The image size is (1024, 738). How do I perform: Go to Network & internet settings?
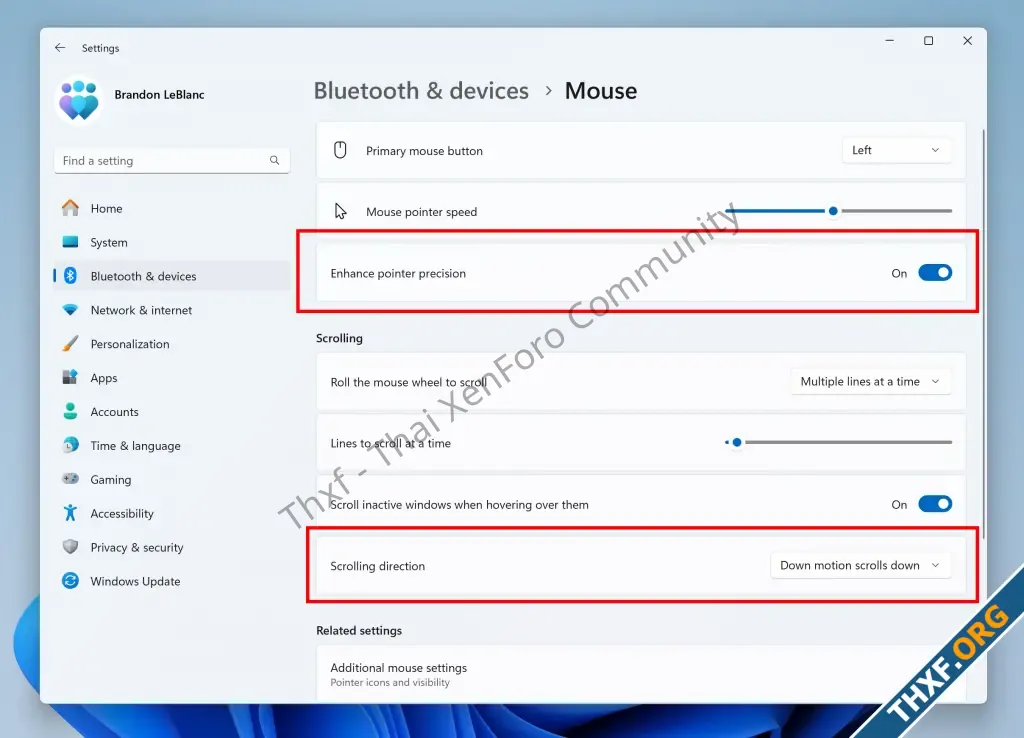click(x=172, y=310)
